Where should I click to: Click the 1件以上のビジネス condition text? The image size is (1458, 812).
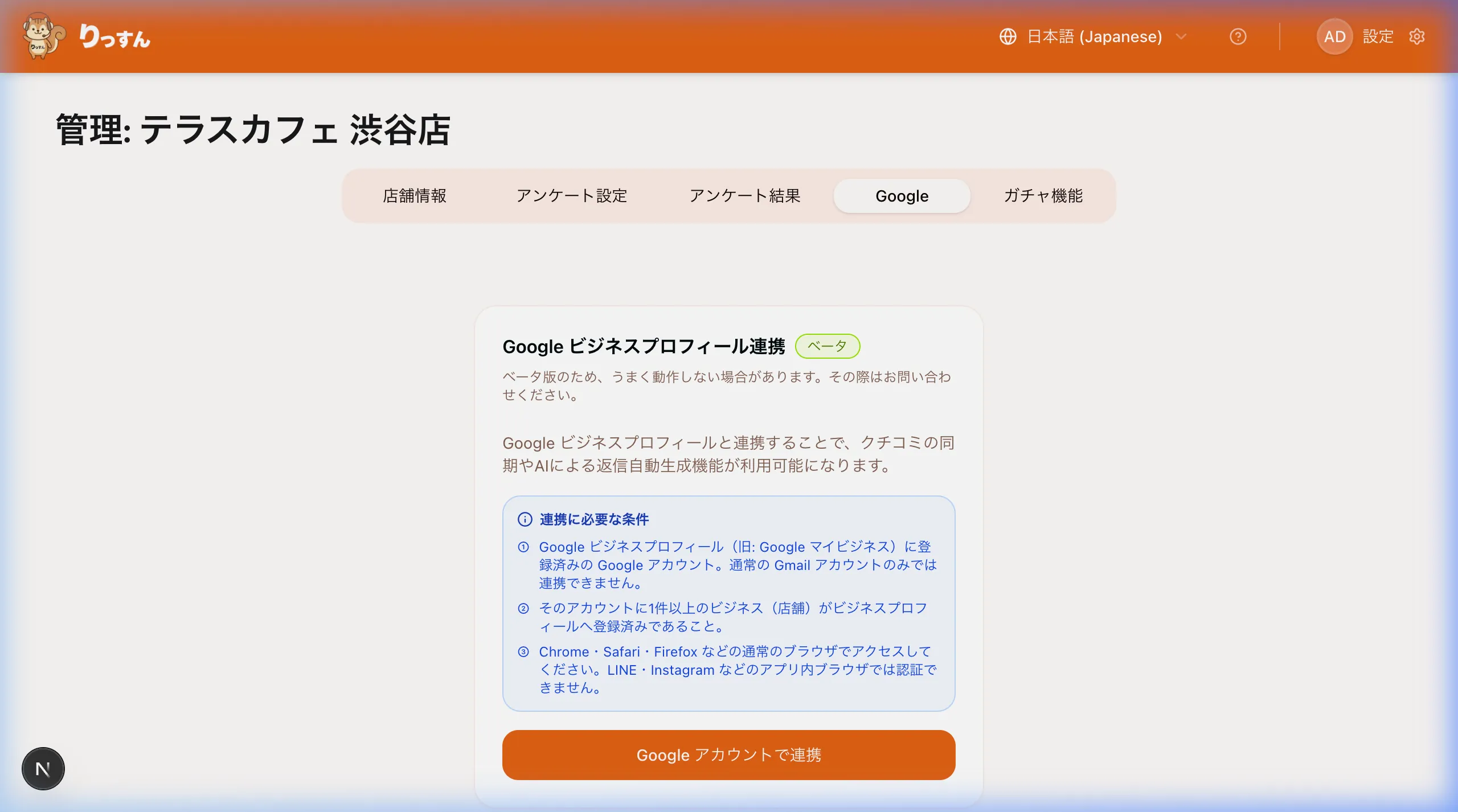click(x=734, y=617)
